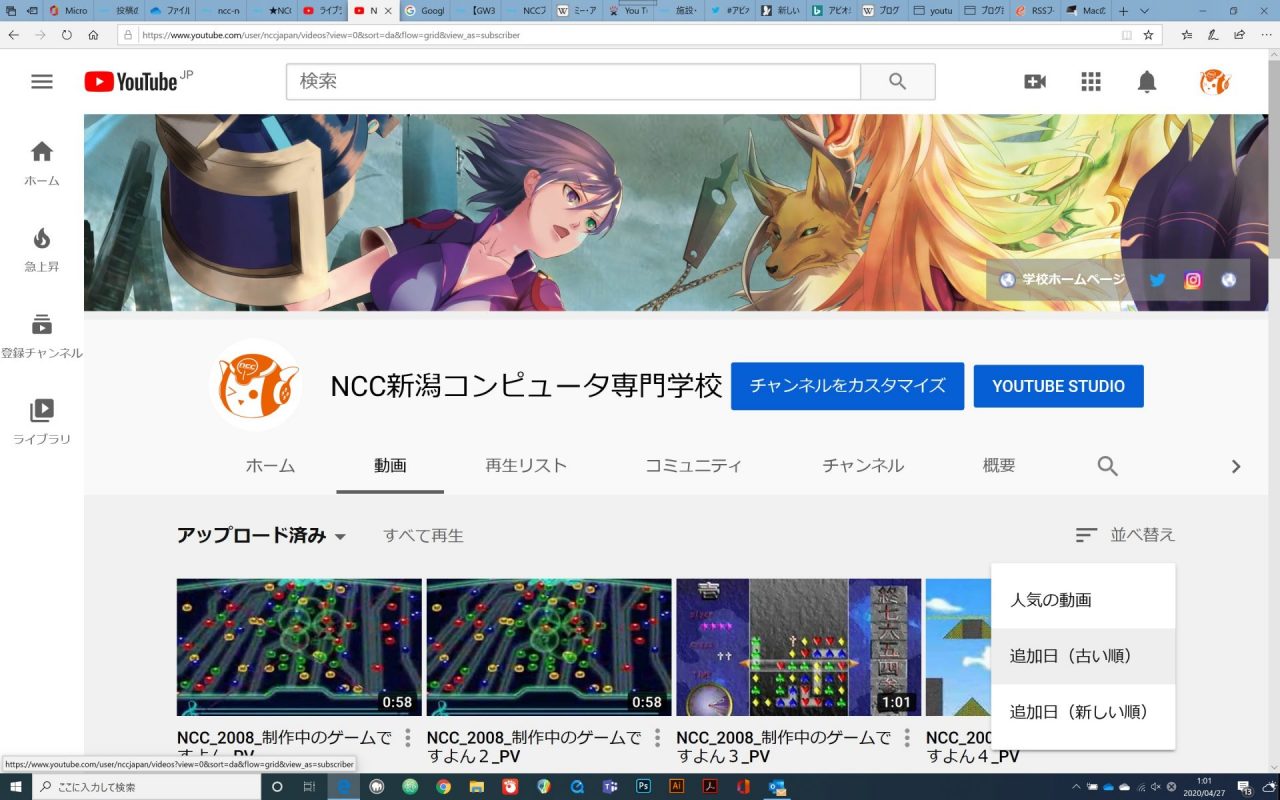This screenshot has width=1280, height=800.
Task: Click the YouTube logo
Action: tap(131, 82)
